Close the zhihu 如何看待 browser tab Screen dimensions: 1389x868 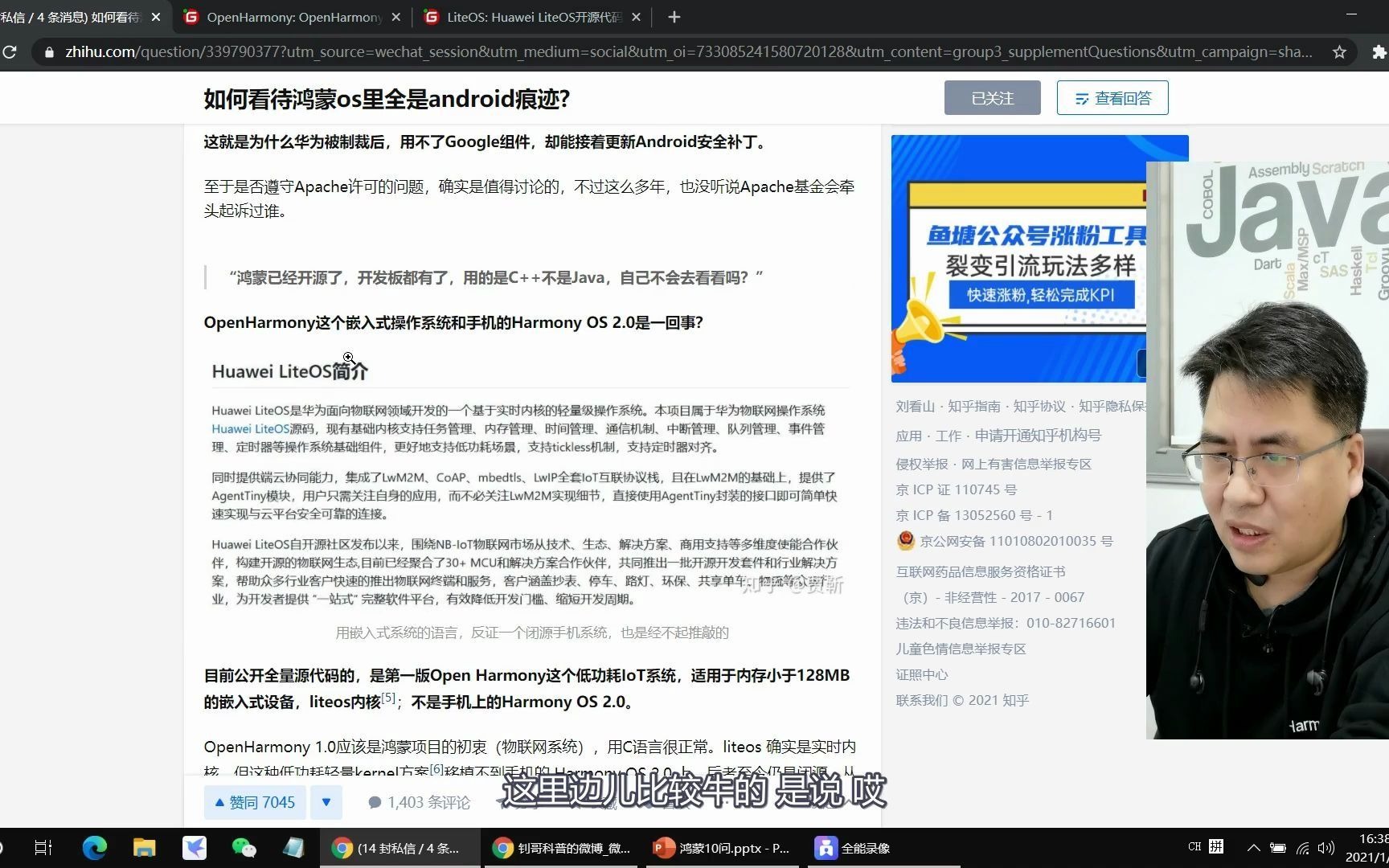pos(155,17)
